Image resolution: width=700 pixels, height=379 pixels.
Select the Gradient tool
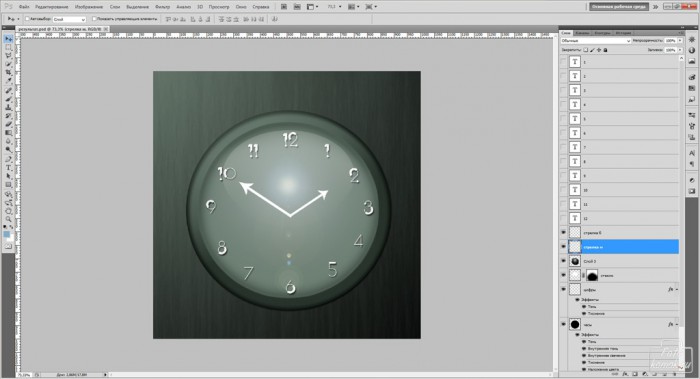8,133
